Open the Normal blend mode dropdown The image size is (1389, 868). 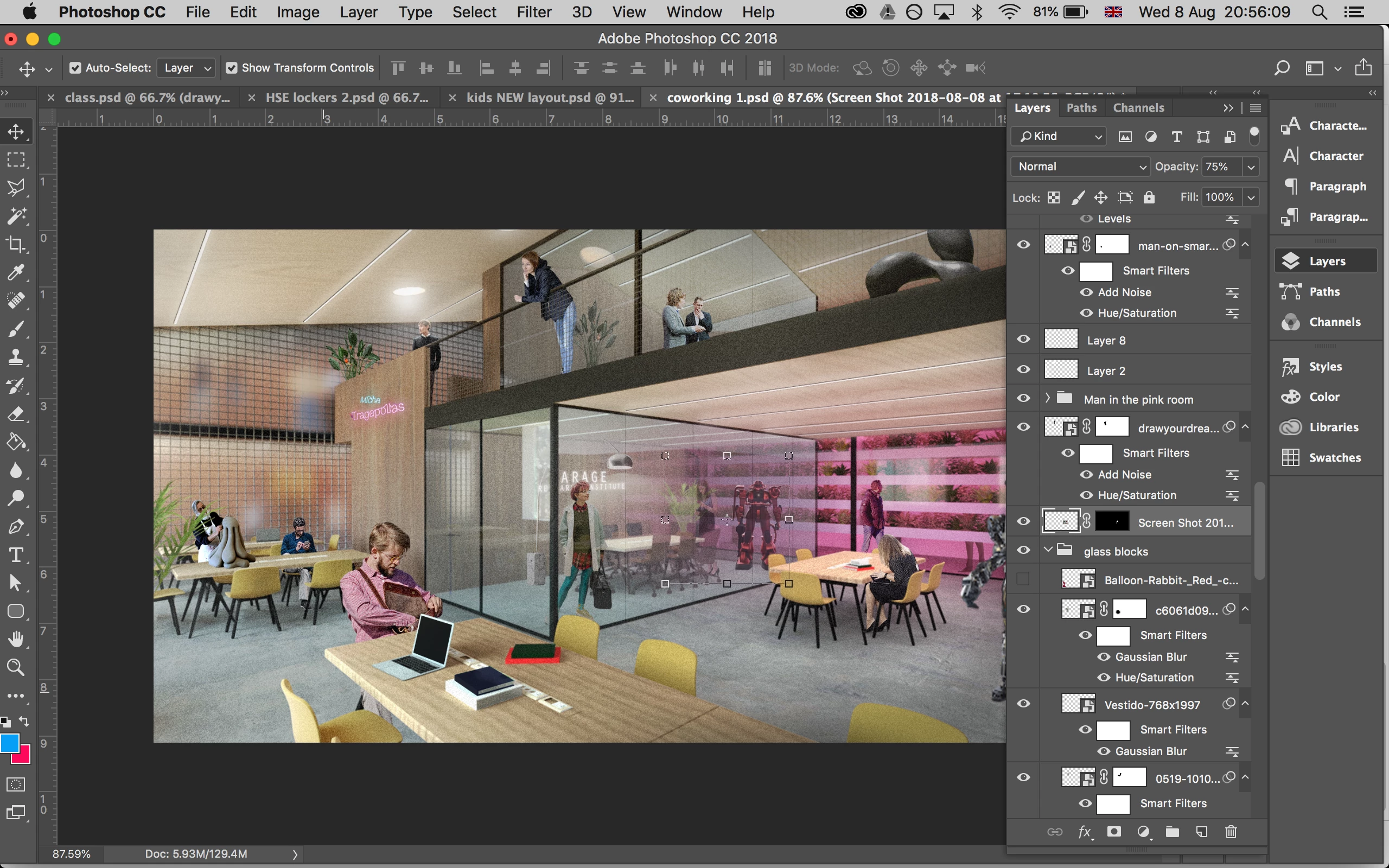[x=1080, y=167]
